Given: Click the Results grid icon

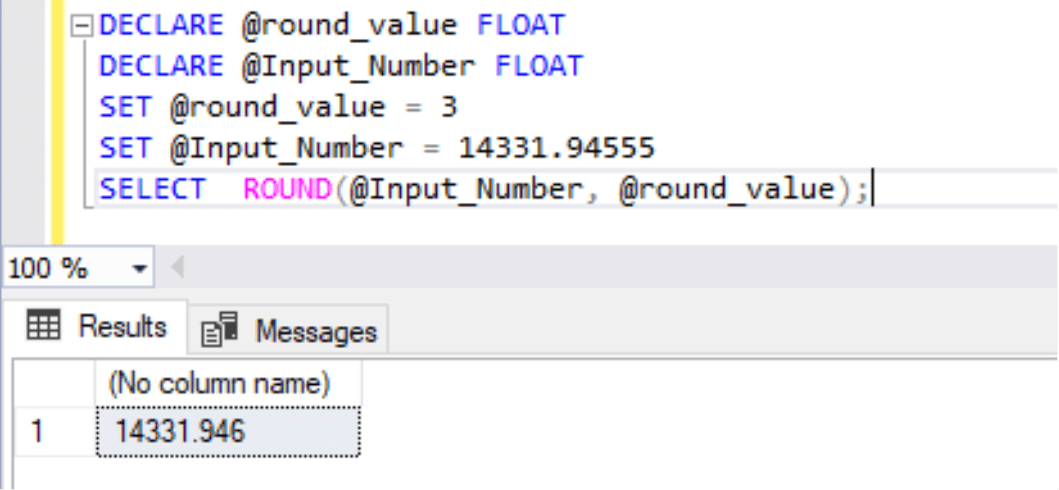Looking at the screenshot, I should point(43,326).
